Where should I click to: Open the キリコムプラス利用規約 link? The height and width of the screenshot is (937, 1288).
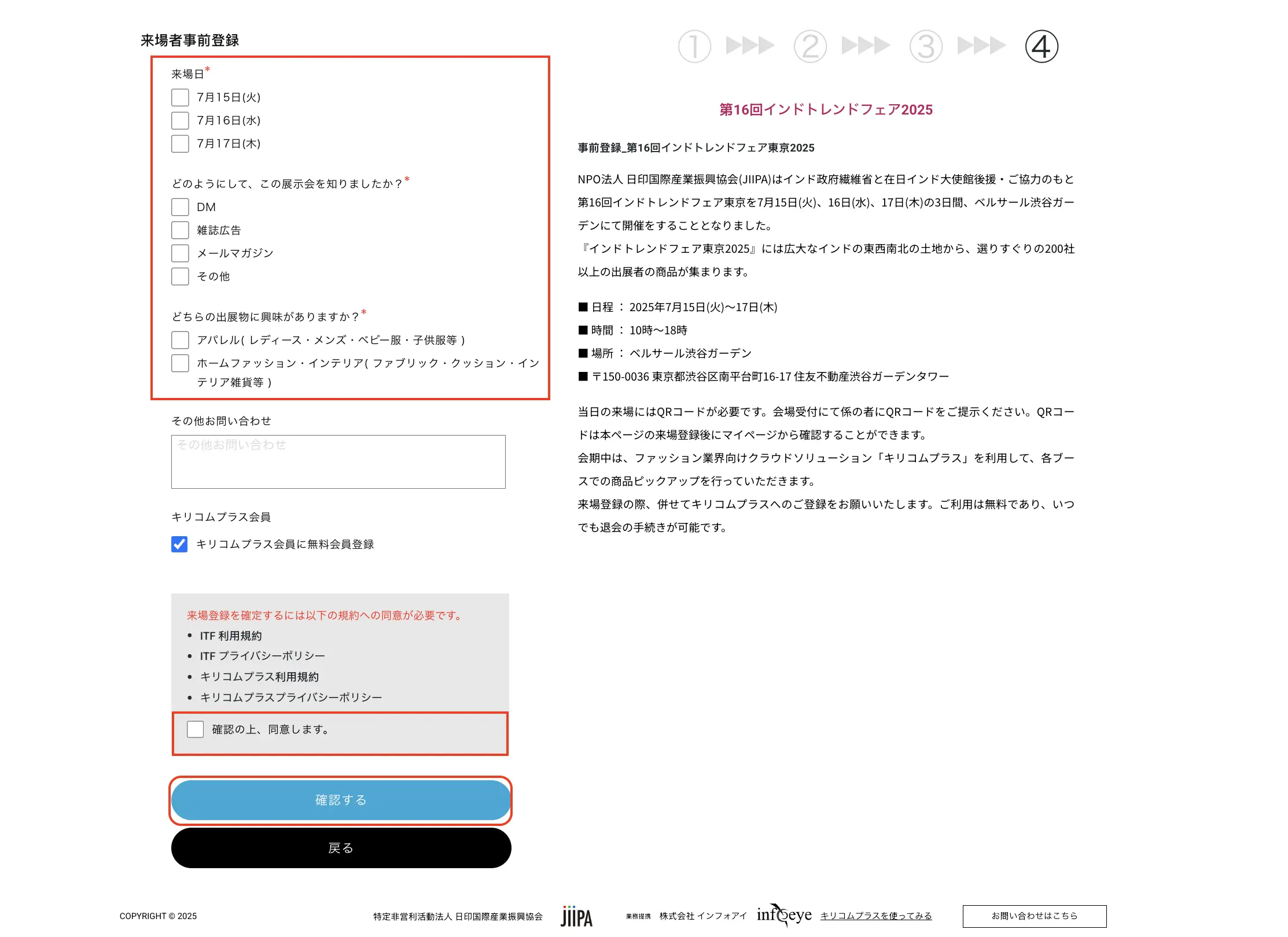tap(259, 677)
